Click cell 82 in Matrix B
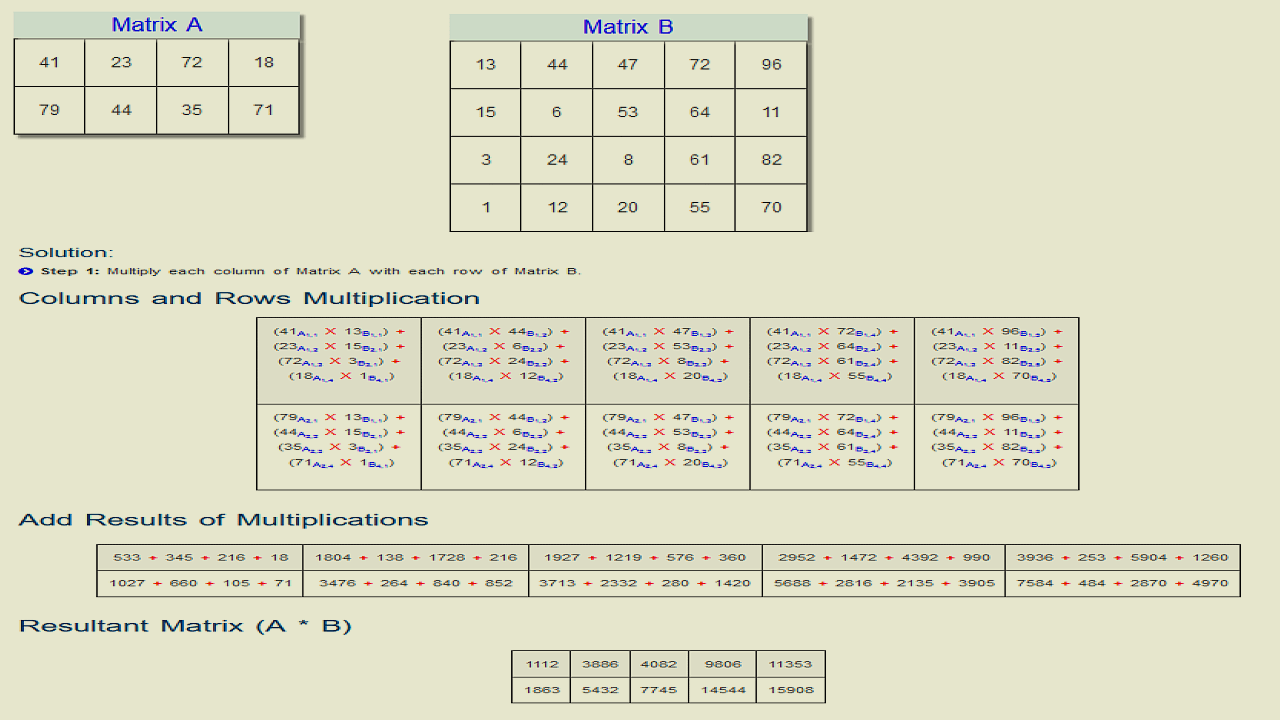Viewport: 1280px width, 720px height. coord(771,160)
